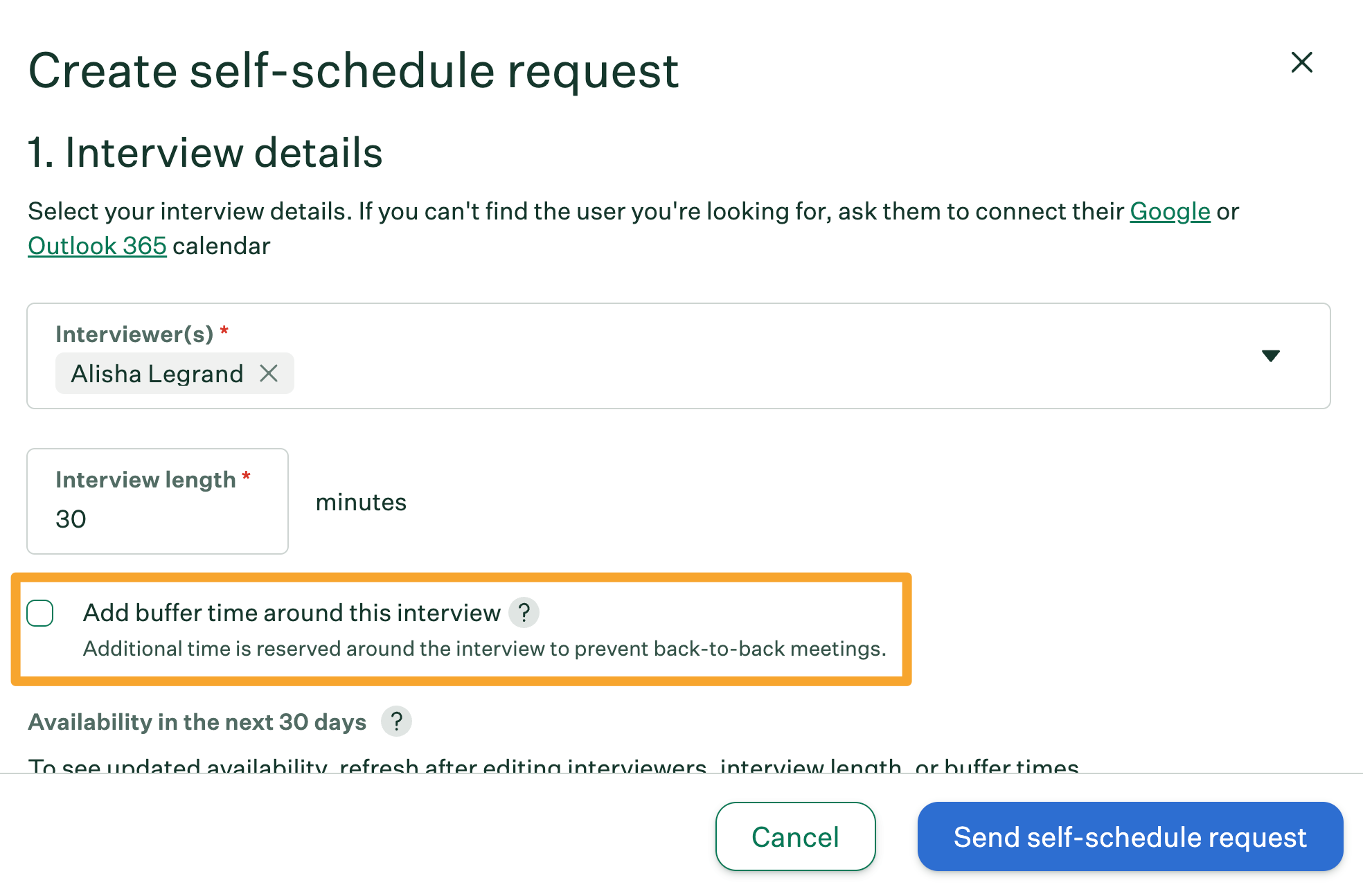Follow the Outlook 365 link
Screen dimensions: 1363x896
click(97, 246)
